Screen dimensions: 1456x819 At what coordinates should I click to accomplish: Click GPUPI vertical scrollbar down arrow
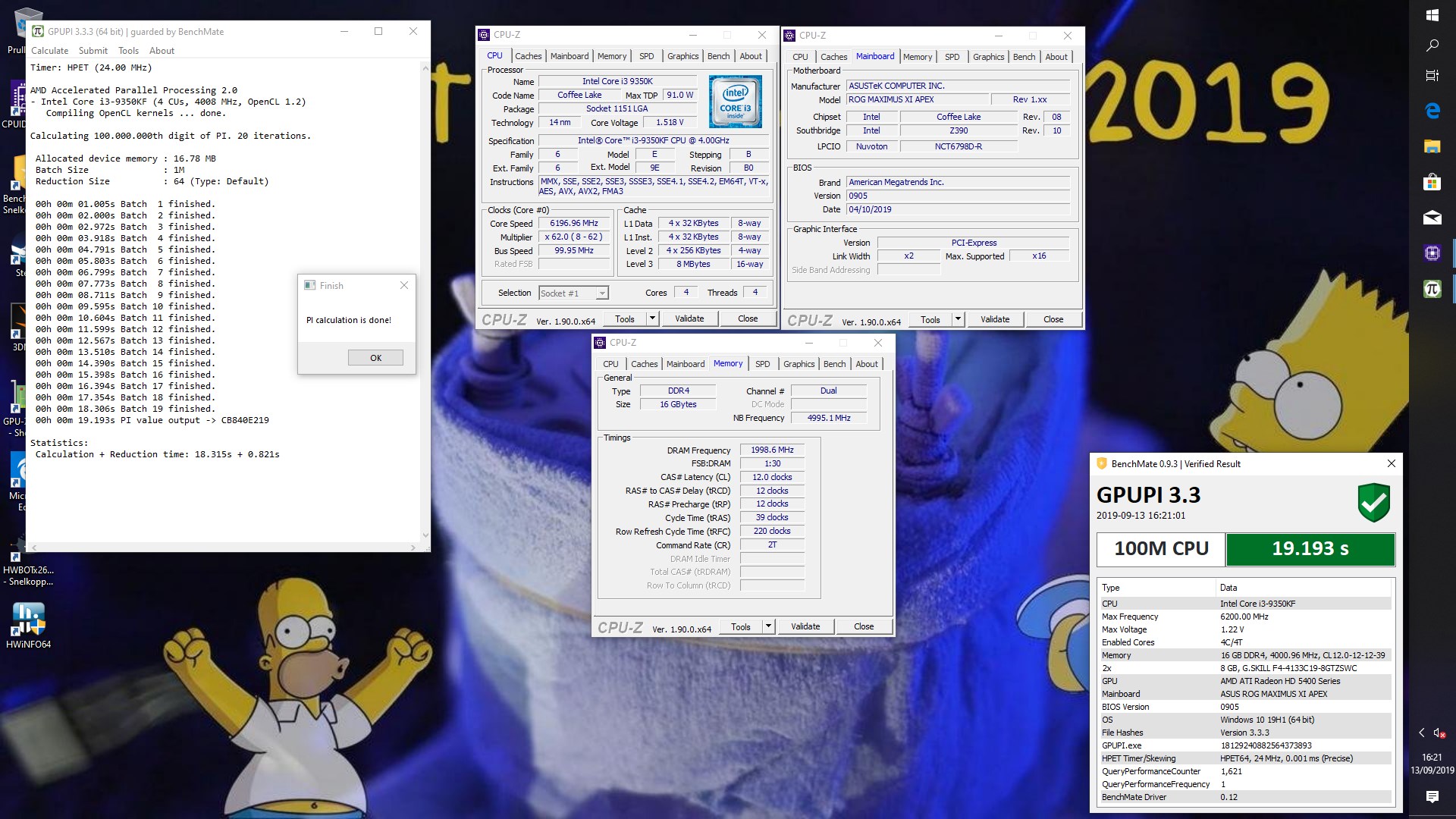[x=425, y=535]
